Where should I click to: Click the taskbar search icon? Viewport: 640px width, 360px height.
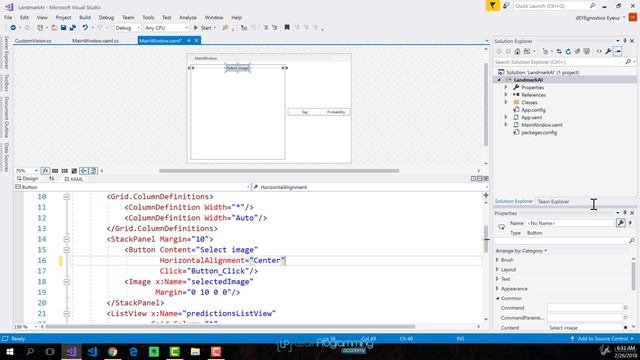pyautogui.click(x=30, y=351)
